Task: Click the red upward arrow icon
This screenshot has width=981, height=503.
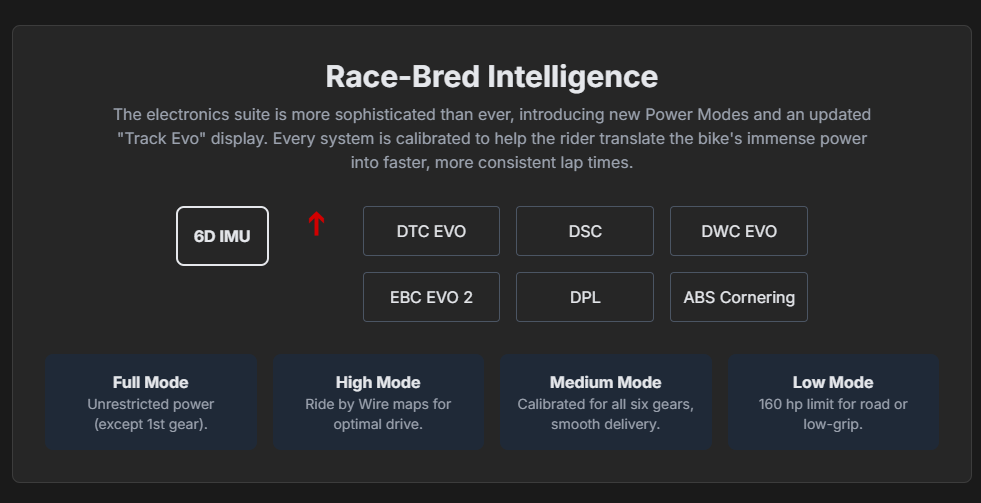Action: tap(316, 224)
